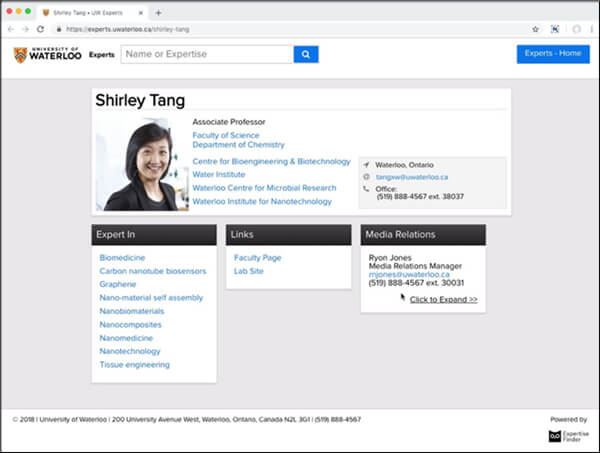Viewport: 600px width, 453px height.
Task: Select Tissue engineering expertise link
Action: [134, 365]
